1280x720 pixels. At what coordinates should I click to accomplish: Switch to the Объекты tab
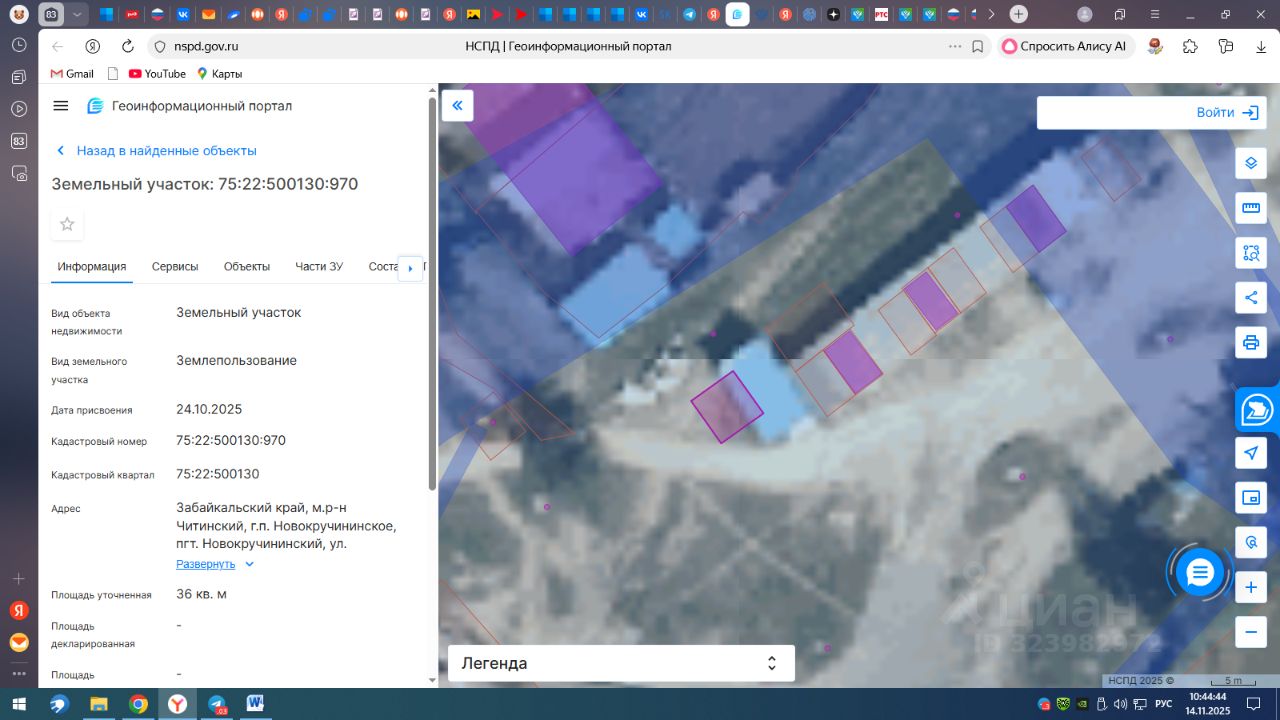(x=247, y=266)
